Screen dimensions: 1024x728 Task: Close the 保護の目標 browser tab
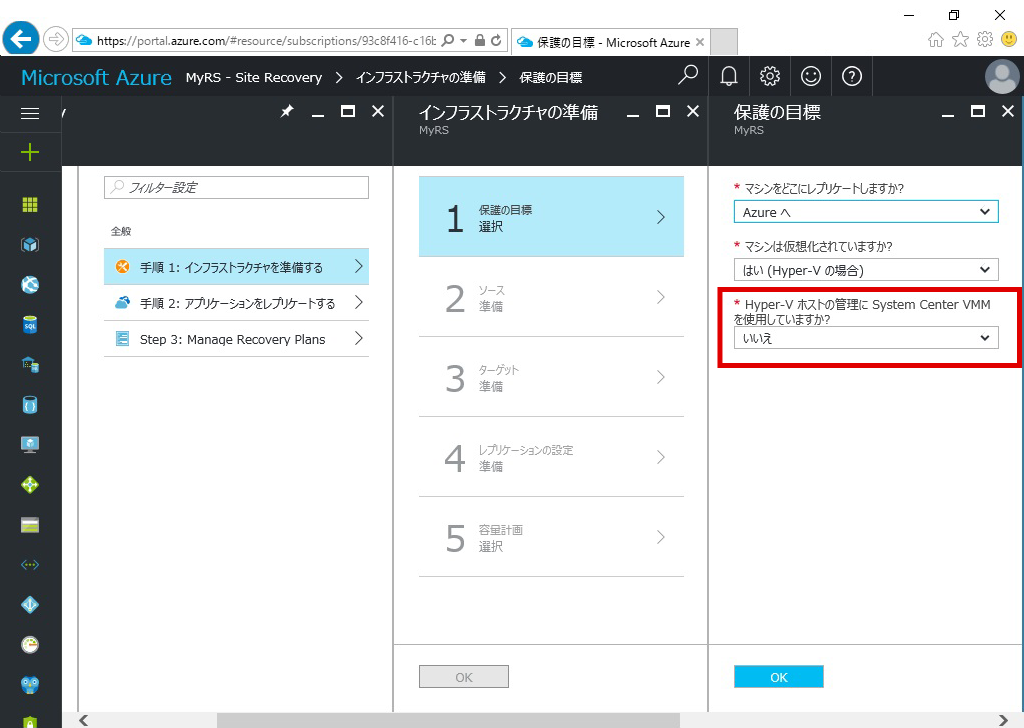700,42
